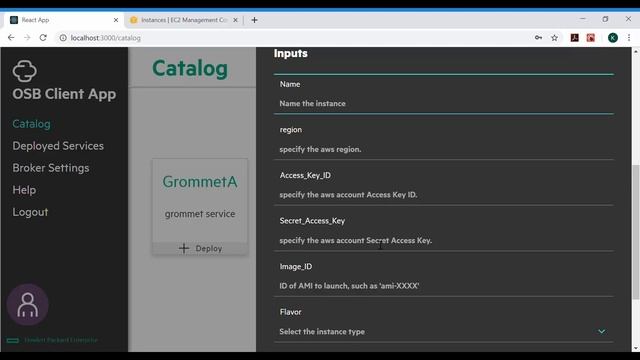Reload the page with the refresh icon
640x360 pixels.
pos(43,38)
